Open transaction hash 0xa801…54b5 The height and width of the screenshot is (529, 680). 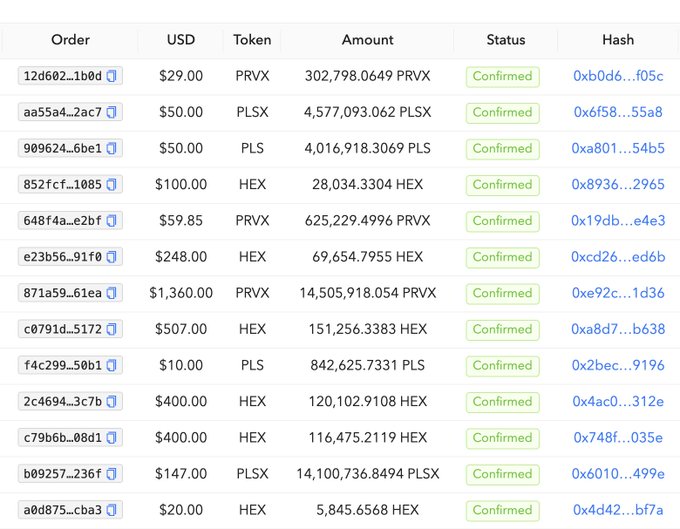pos(618,148)
